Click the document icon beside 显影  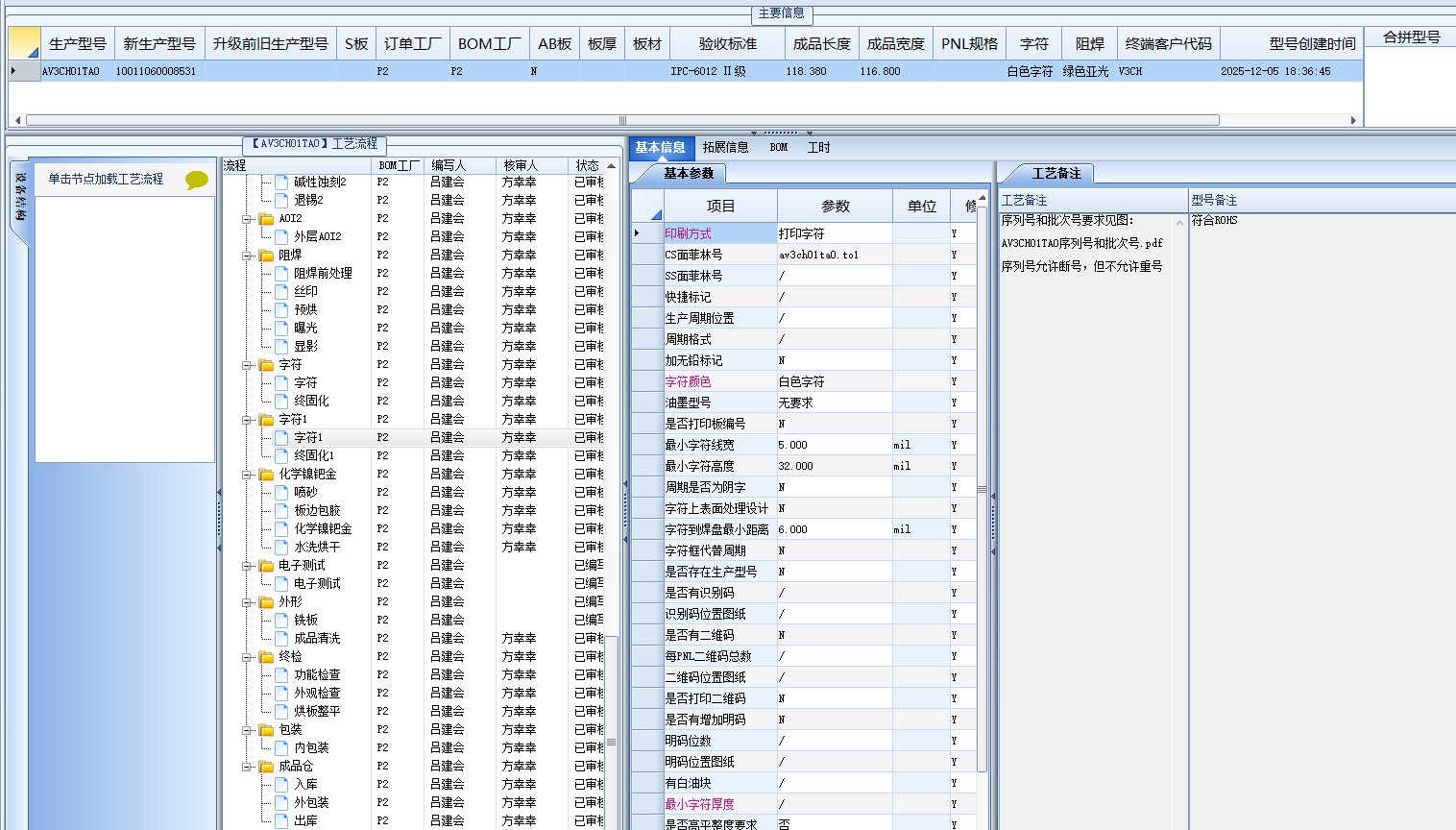click(x=281, y=346)
